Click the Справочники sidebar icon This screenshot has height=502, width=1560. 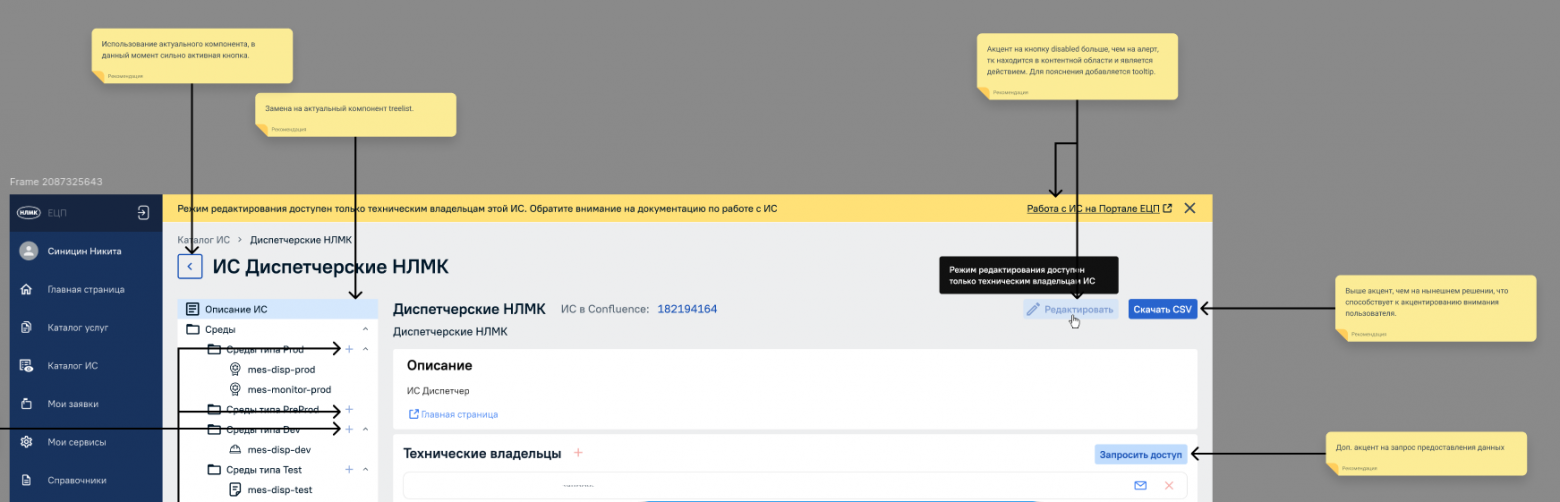pyautogui.click(x=27, y=480)
